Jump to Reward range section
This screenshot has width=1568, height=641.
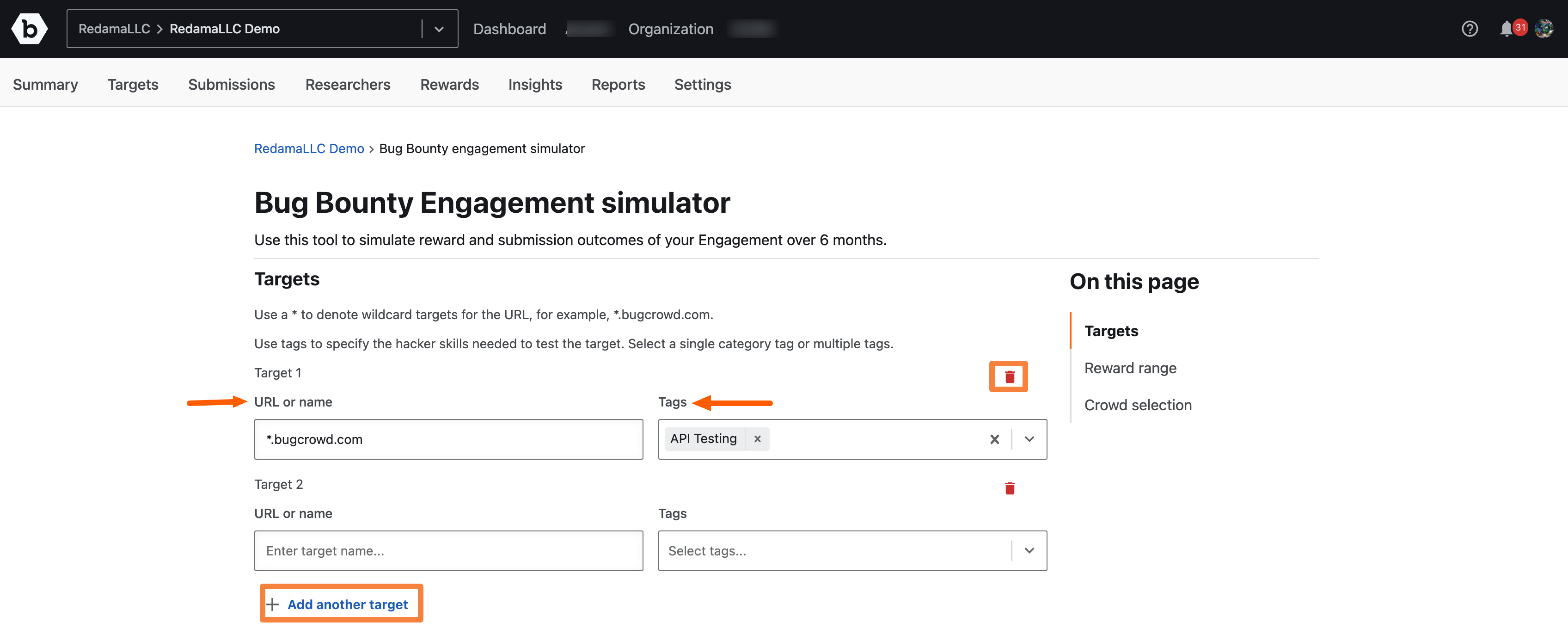click(x=1130, y=368)
